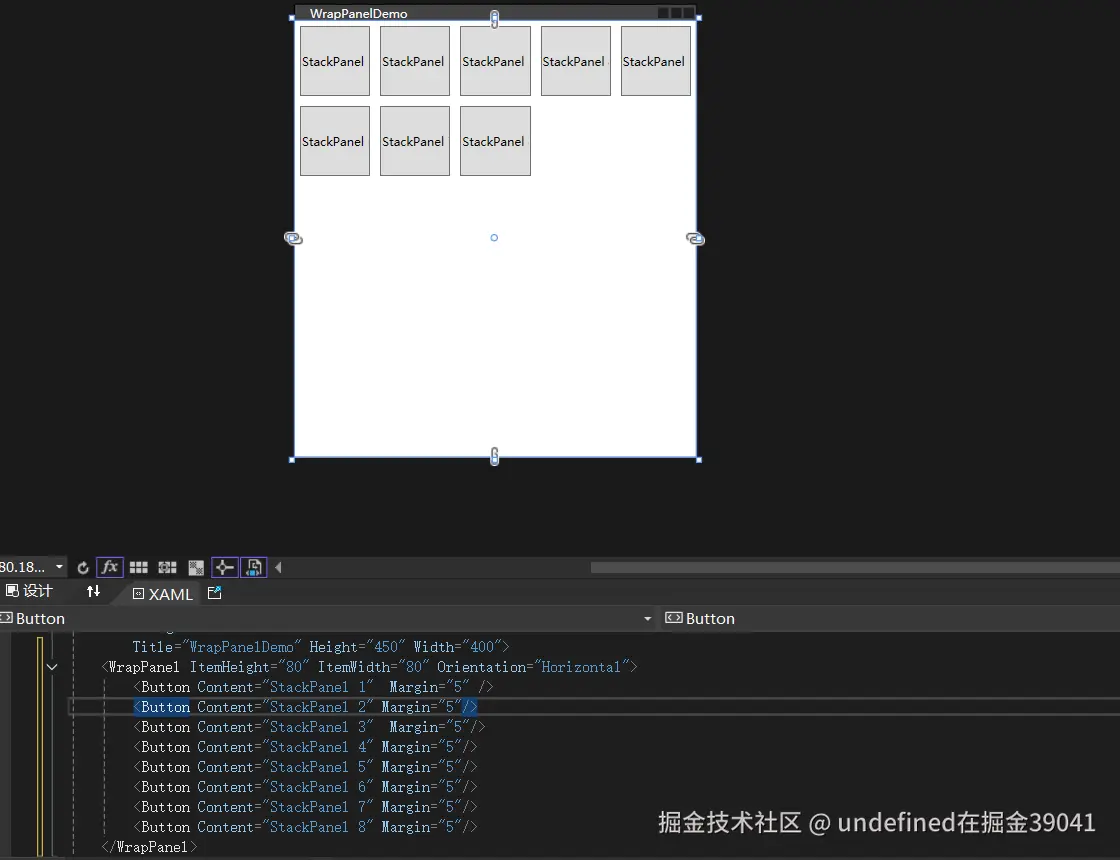Click code line with "StackPanel 8"

coord(305,827)
